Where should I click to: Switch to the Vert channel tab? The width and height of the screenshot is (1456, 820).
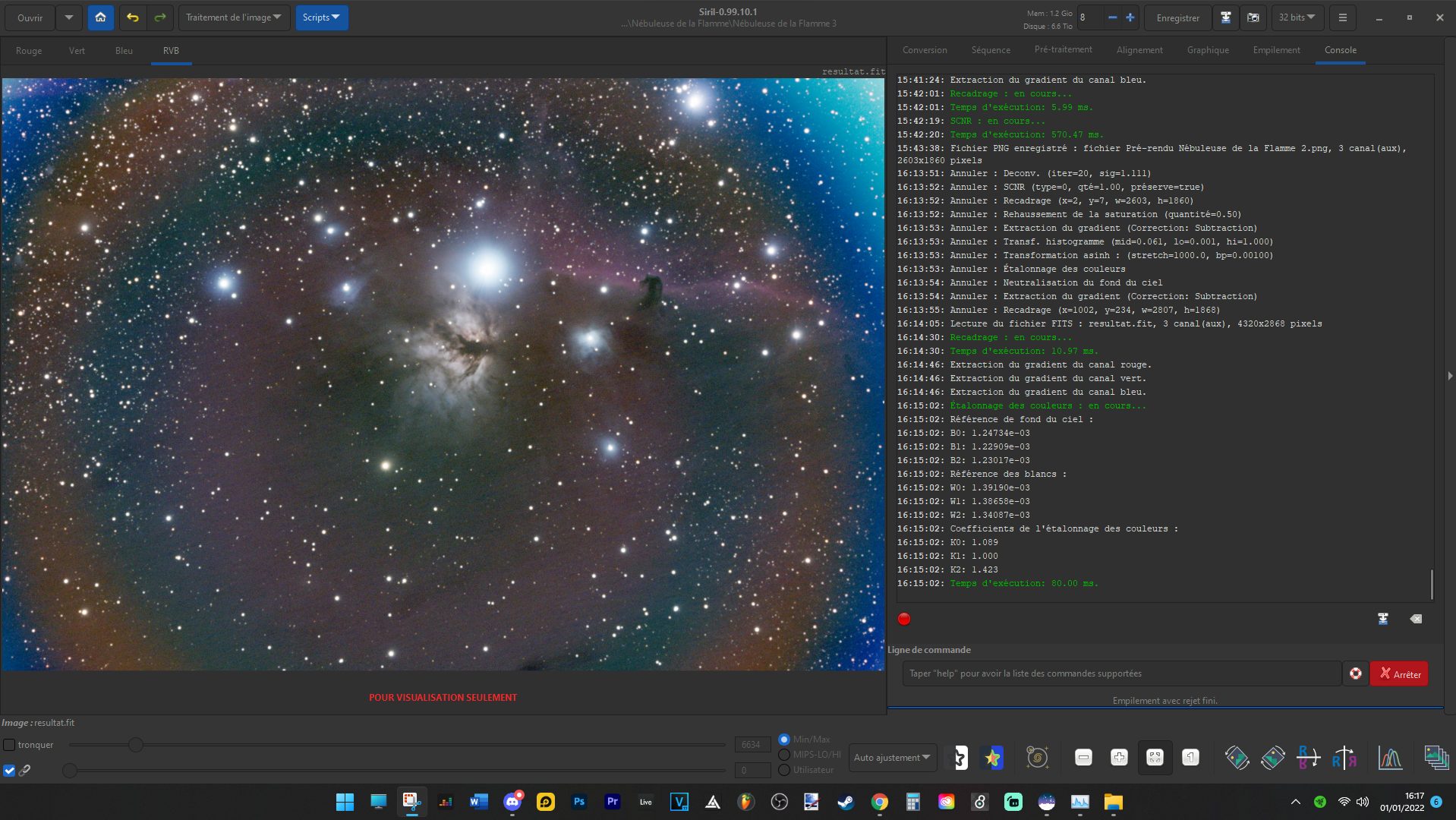[x=77, y=51]
